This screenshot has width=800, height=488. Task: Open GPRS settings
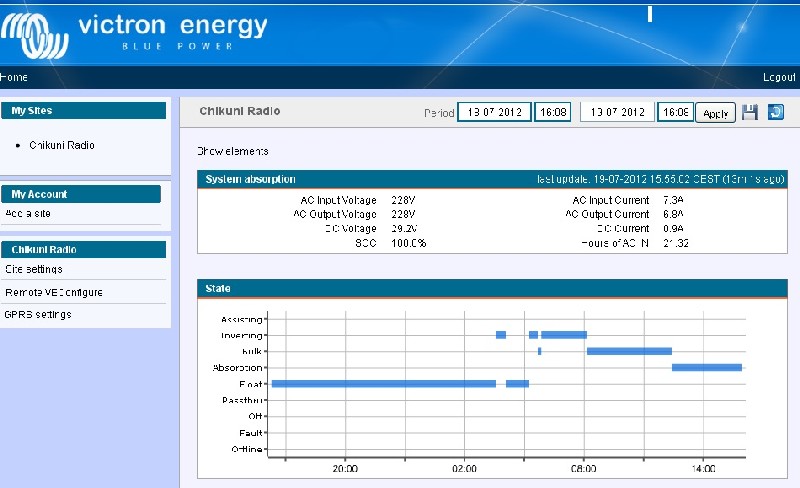(x=38, y=314)
